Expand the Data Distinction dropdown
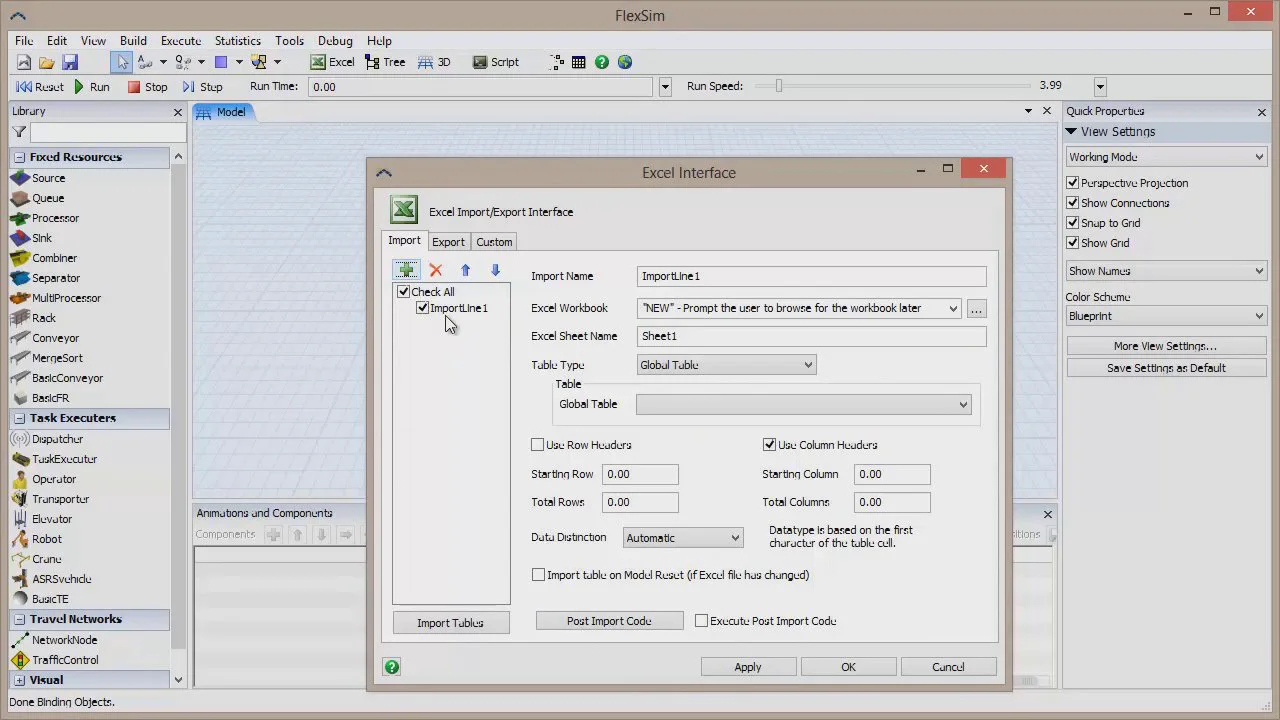This screenshot has height=720, width=1280. [x=682, y=538]
